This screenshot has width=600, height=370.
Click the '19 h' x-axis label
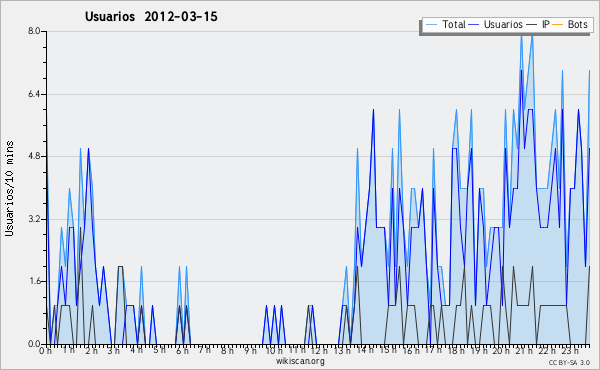click(x=478, y=350)
